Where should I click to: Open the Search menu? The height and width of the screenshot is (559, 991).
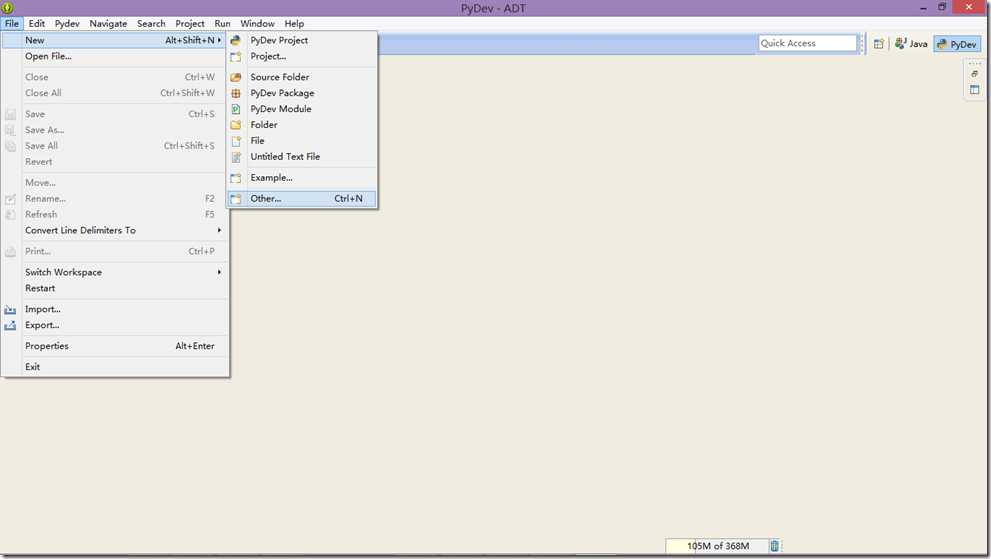click(151, 23)
